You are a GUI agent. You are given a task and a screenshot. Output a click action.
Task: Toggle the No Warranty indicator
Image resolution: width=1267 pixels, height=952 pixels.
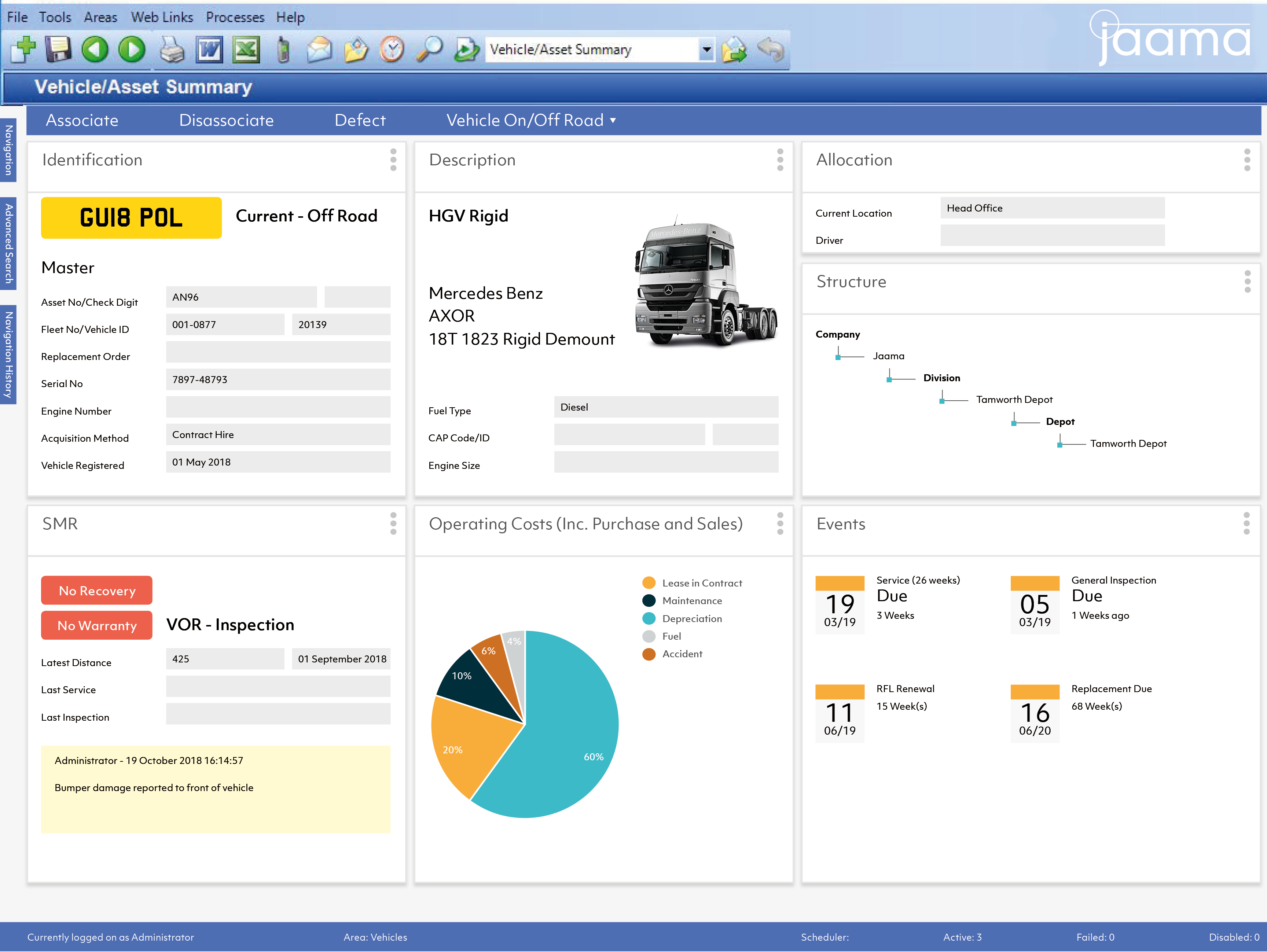click(x=96, y=625)
